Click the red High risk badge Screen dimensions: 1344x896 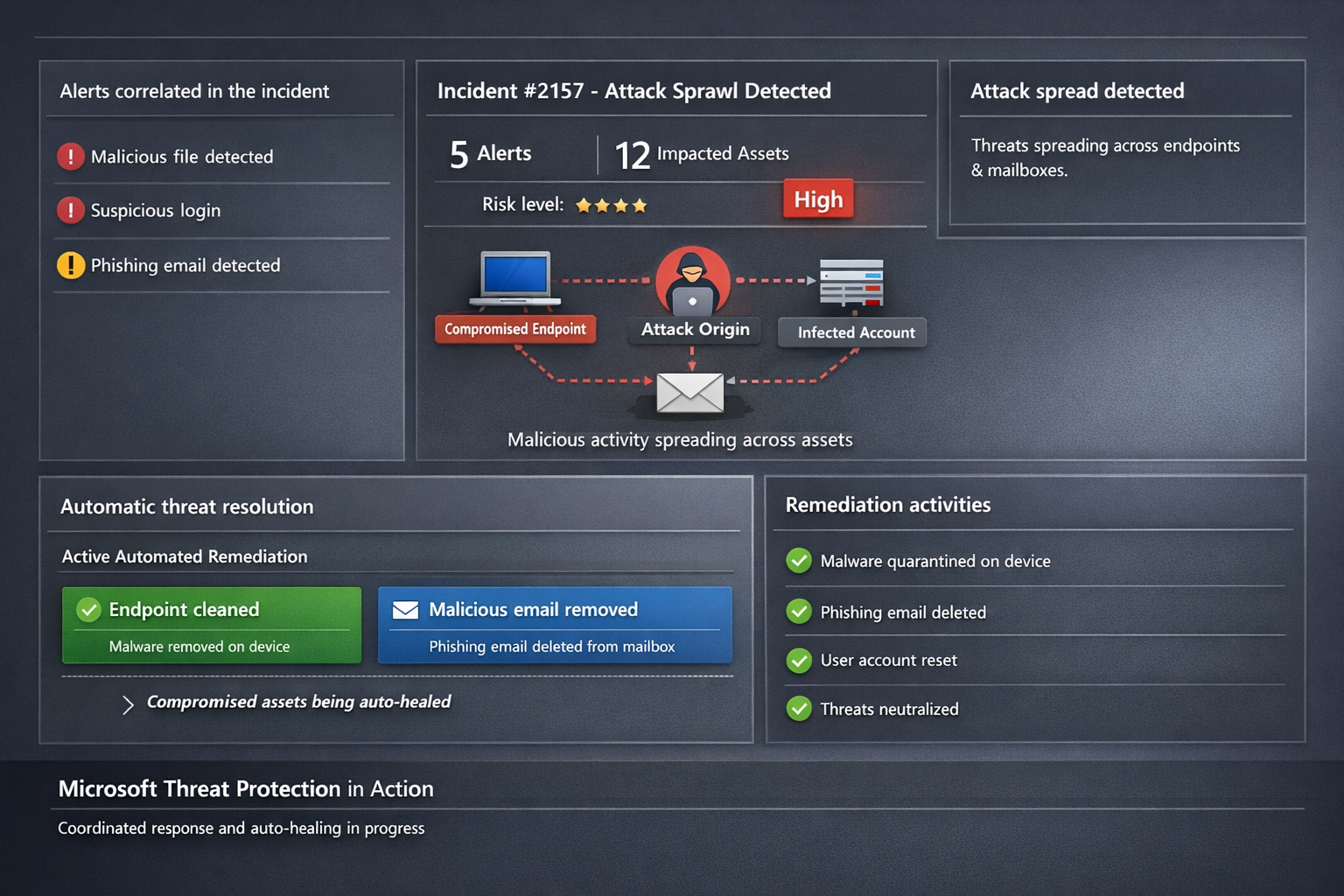pos(818,199)
